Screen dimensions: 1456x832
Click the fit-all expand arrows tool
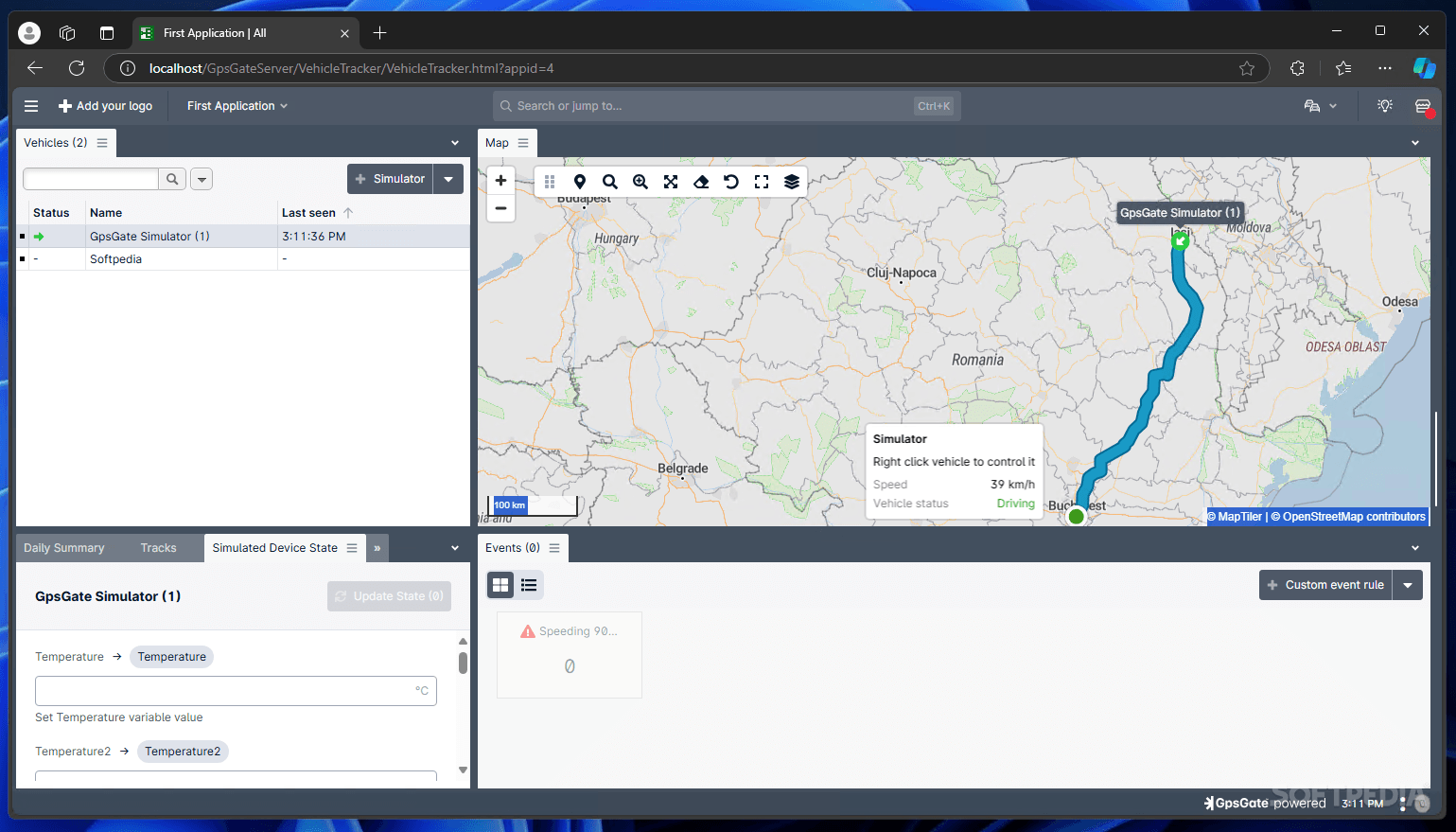tap(671, 182)
